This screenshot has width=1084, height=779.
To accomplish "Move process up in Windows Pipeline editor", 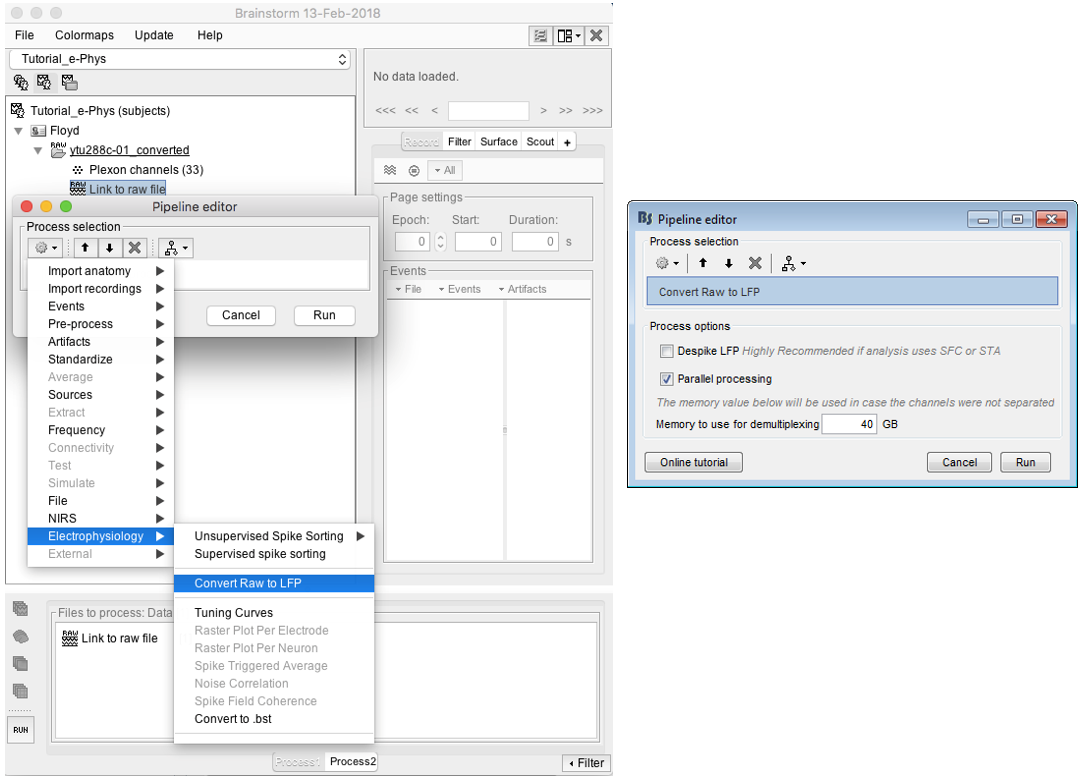I will click(x=703, y=263).
